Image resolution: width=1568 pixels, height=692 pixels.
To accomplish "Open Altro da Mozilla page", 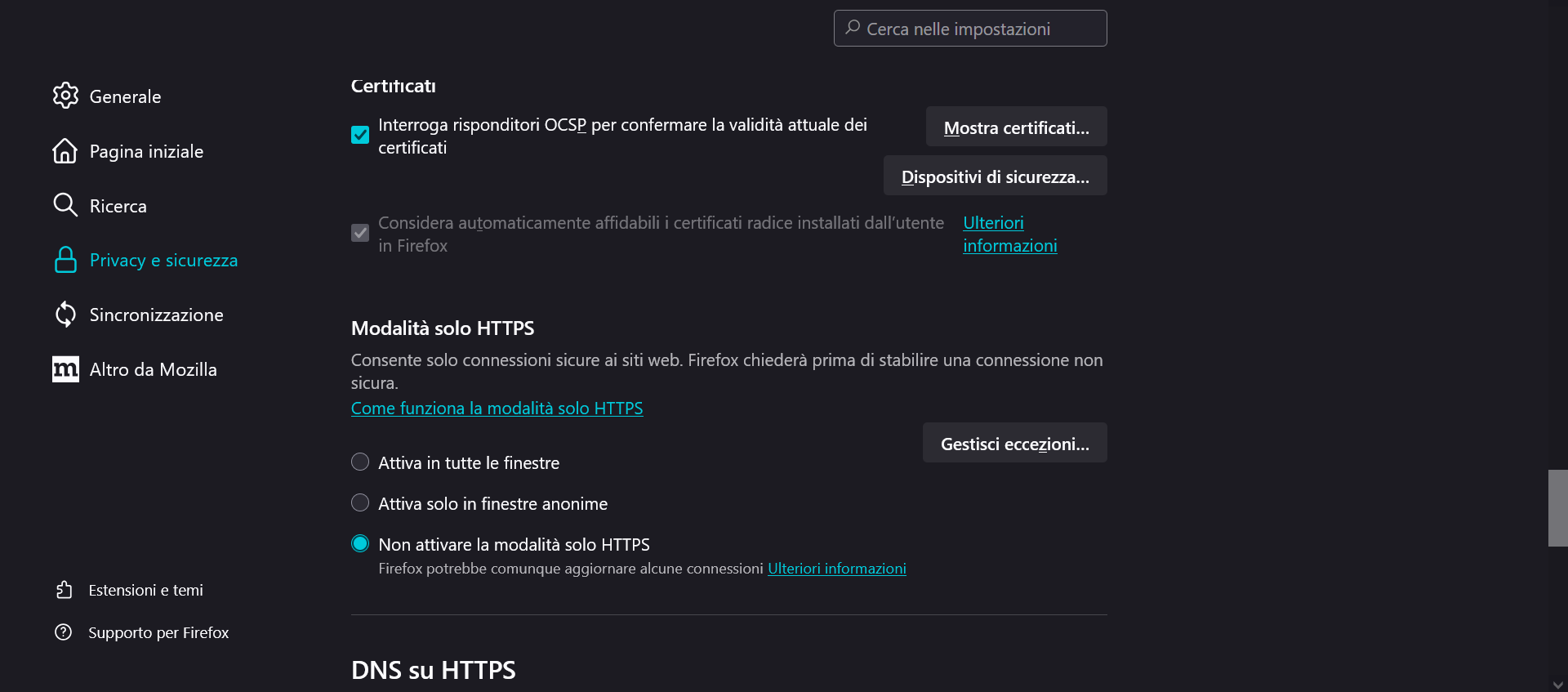I will (153, 370).
